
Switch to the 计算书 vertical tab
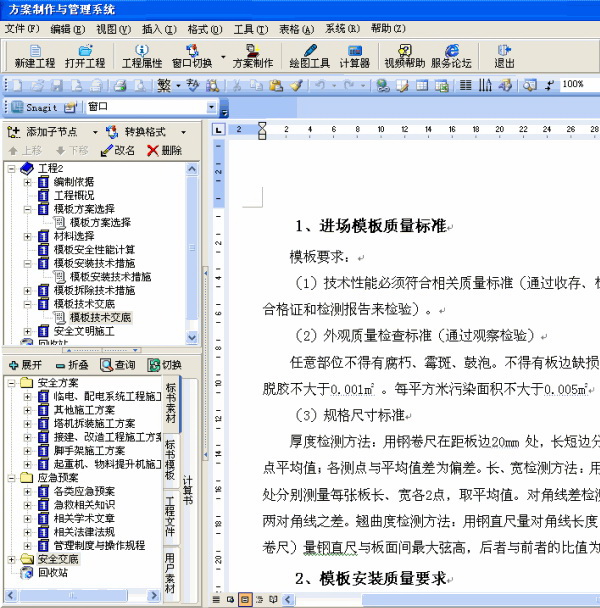click(188, 490)
